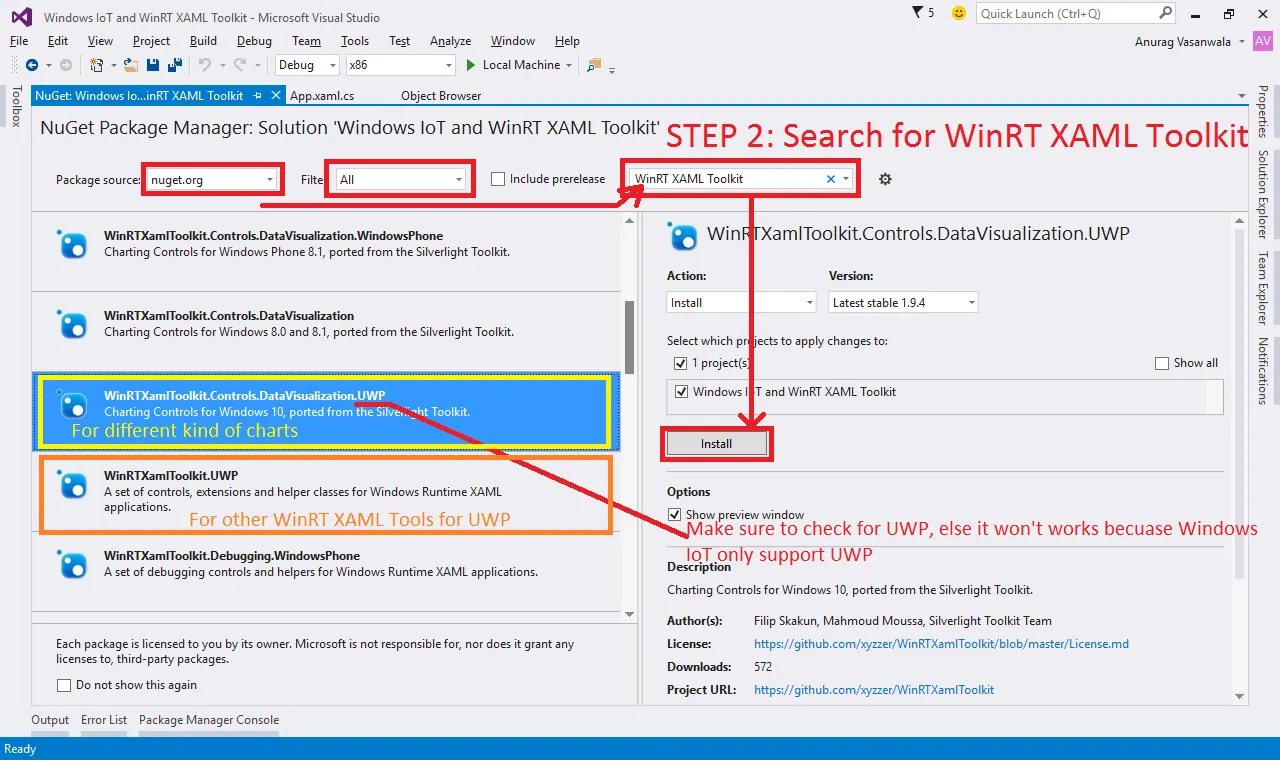
Task: Open the Build menu
Action: (x=203, y=41)
